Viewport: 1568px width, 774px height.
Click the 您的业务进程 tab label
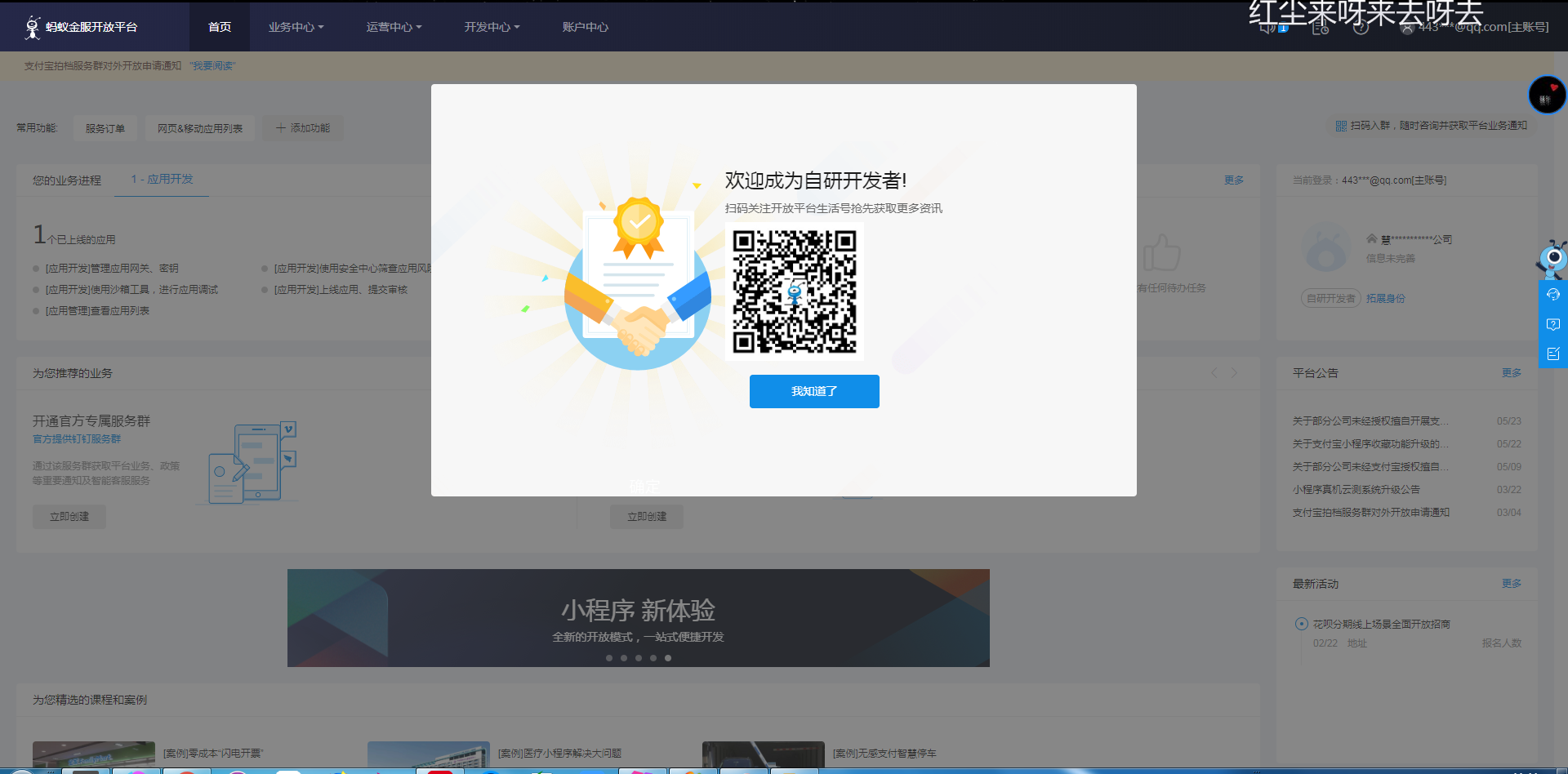[67, 180]
